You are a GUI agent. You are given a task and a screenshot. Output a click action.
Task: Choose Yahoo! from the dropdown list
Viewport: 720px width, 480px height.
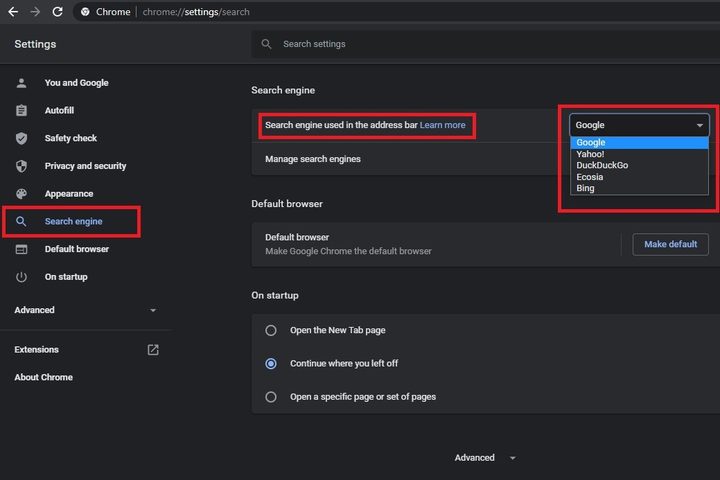639,154
